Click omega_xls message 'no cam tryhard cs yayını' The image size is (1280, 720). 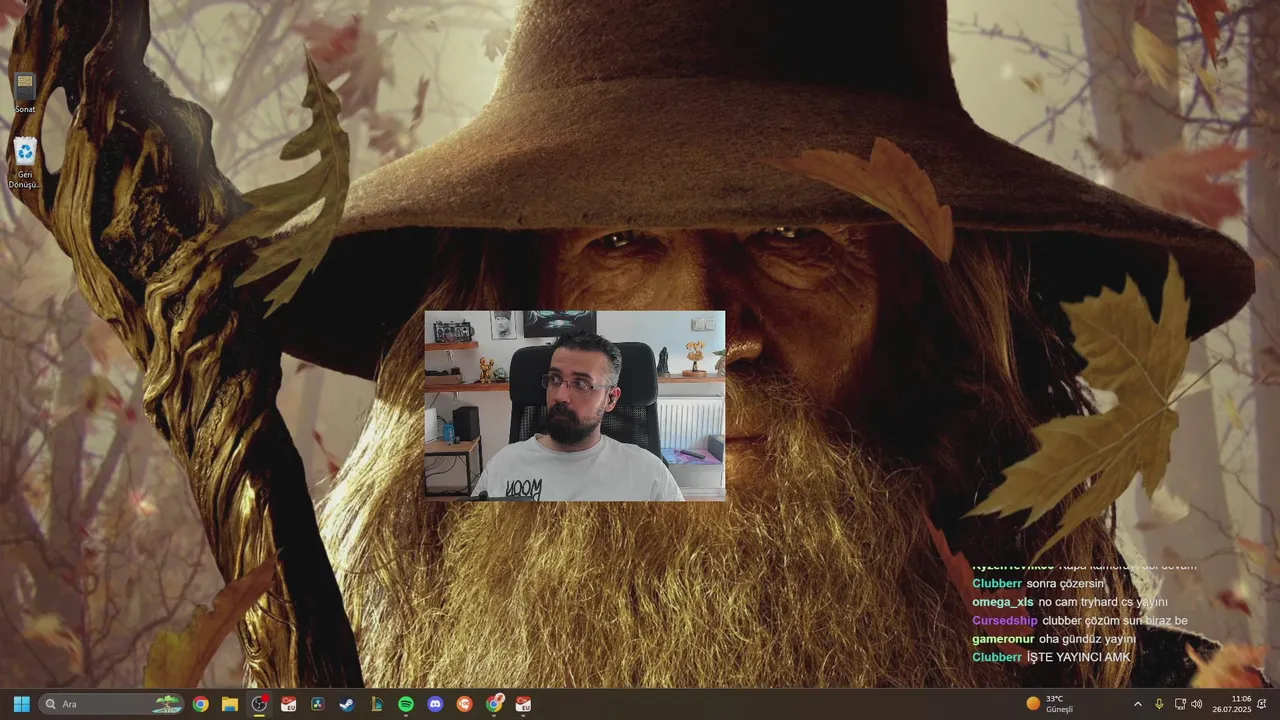[x=1103, y=602]
